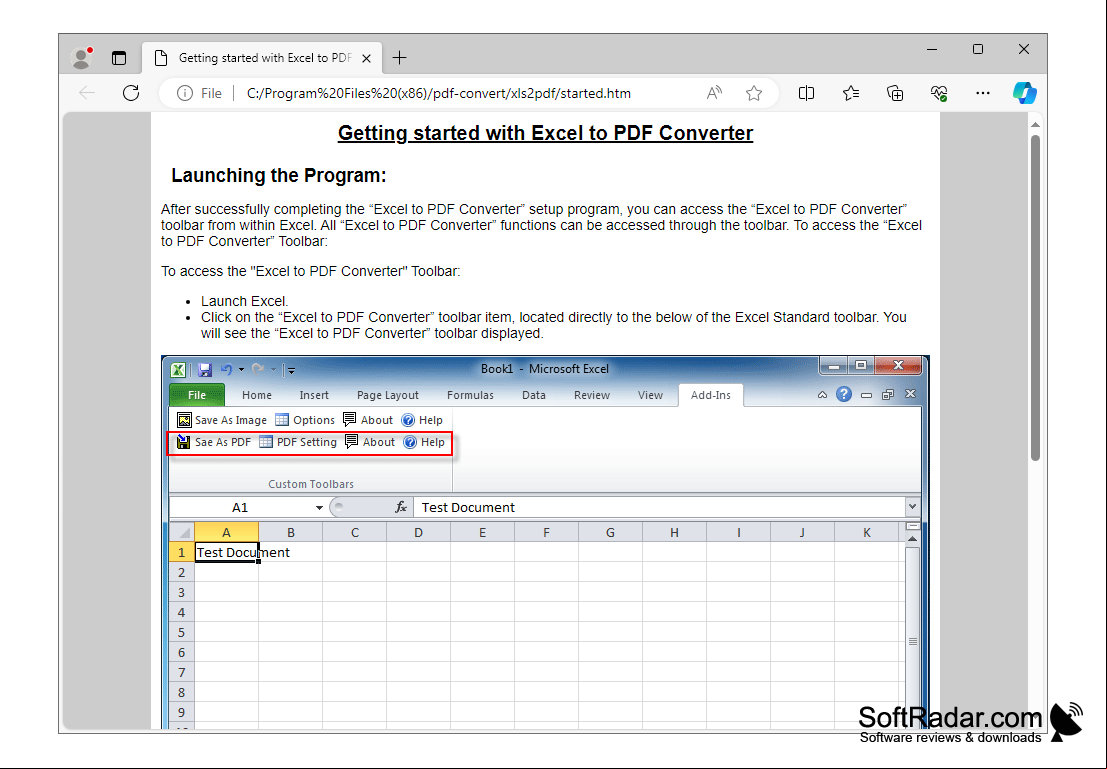Click the page scrollbar thumb
The image size is (1107, 769).
1035,297
